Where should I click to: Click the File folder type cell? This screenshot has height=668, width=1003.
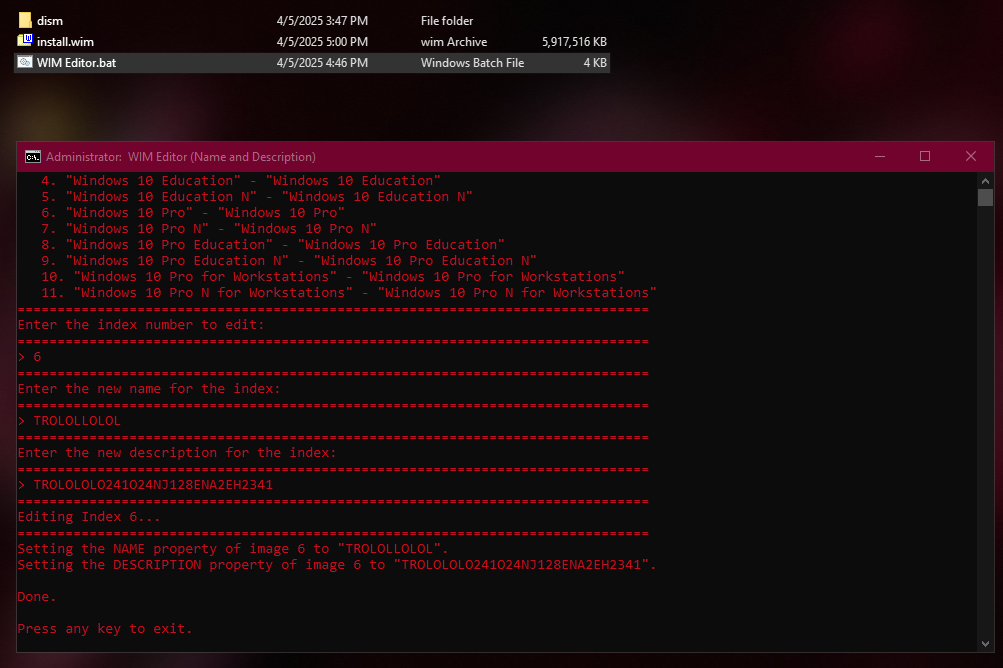(x=446, y=21)
